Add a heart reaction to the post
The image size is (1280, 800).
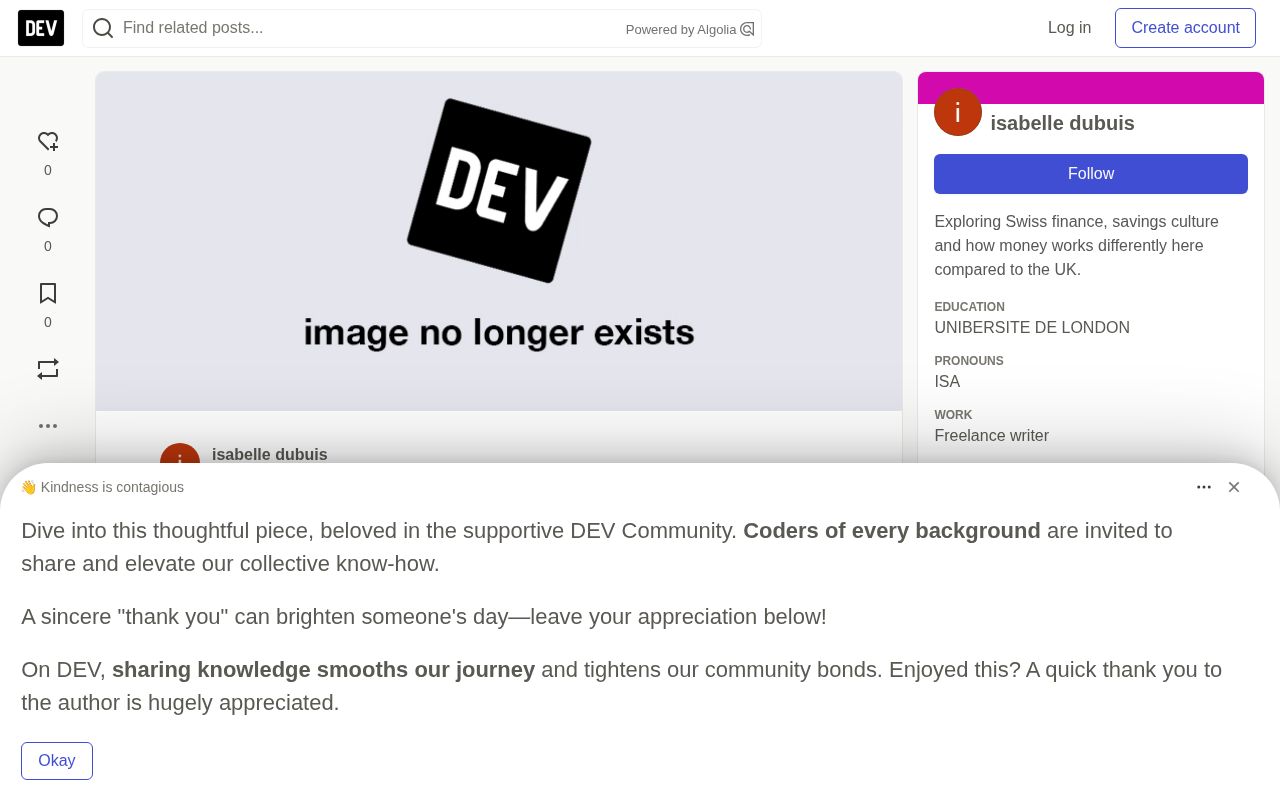coord(48,142)
